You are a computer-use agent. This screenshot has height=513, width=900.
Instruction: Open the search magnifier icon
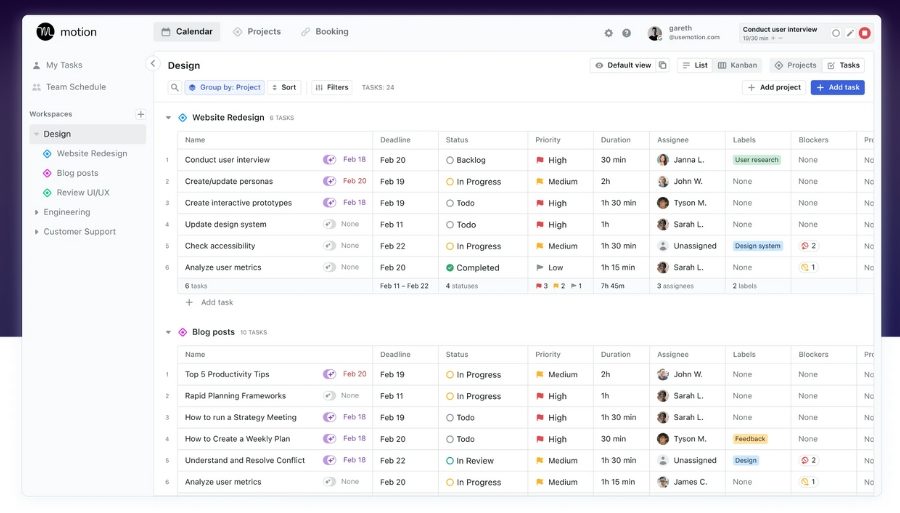tap(174, 87)
